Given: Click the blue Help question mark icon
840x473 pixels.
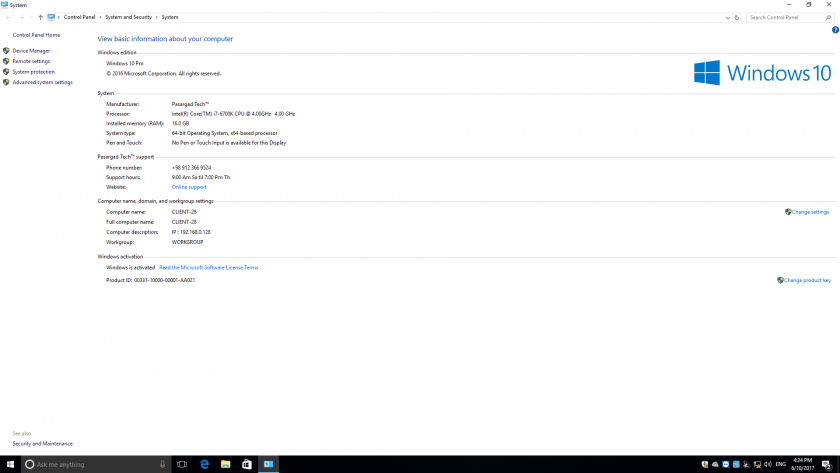Looking at the screenshot, I should click(x=835, y=30).
